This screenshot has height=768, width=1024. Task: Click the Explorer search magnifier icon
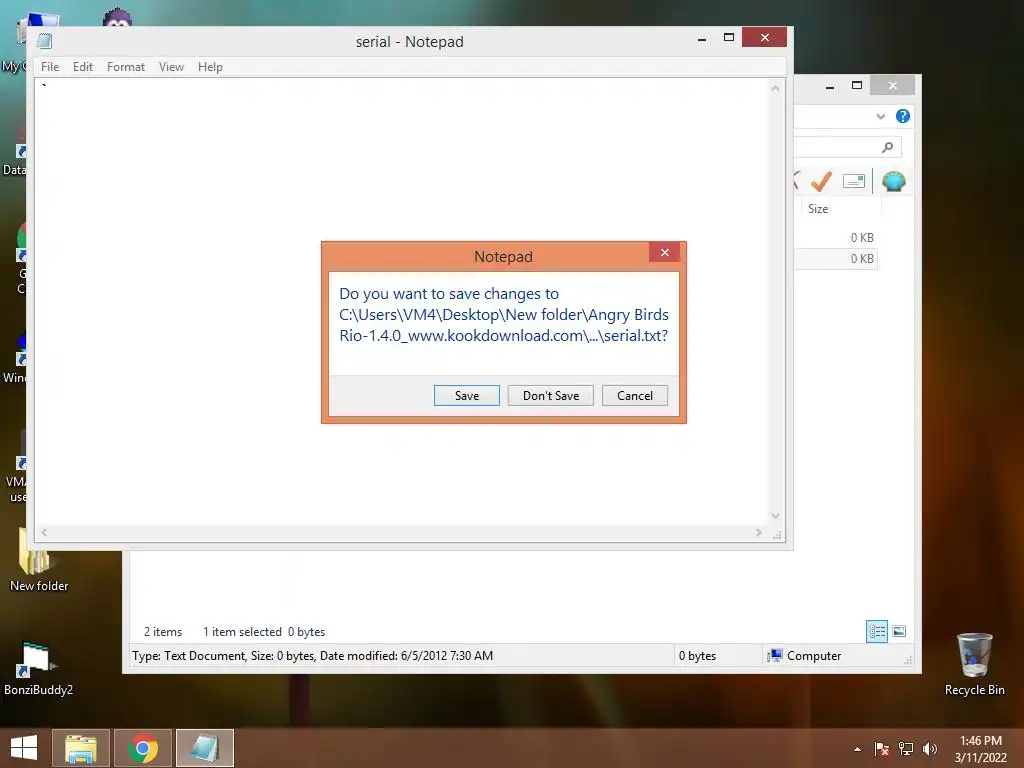[x=887, y=148]
